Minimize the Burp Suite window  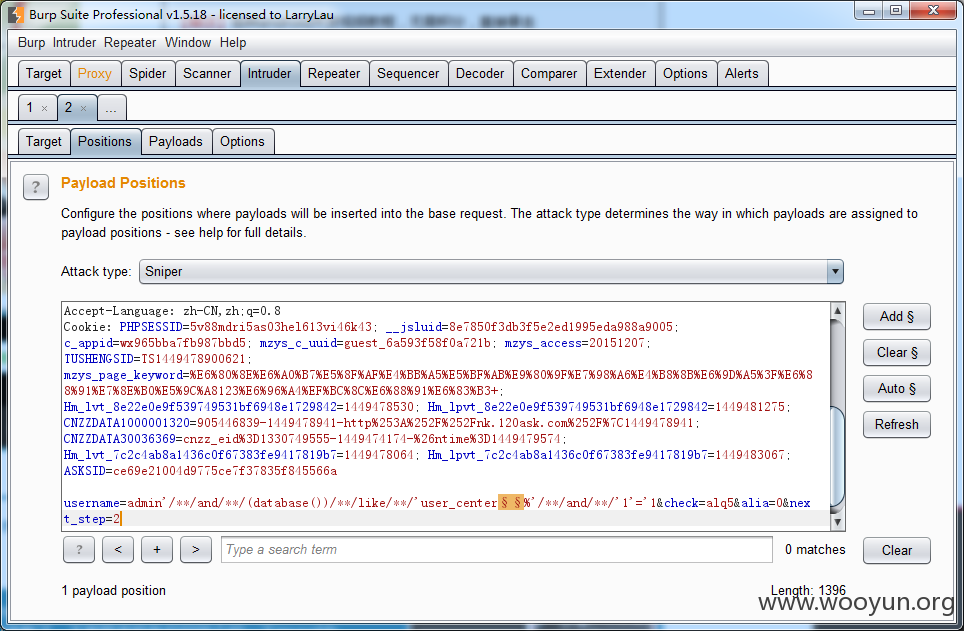[x=869, y=10]
